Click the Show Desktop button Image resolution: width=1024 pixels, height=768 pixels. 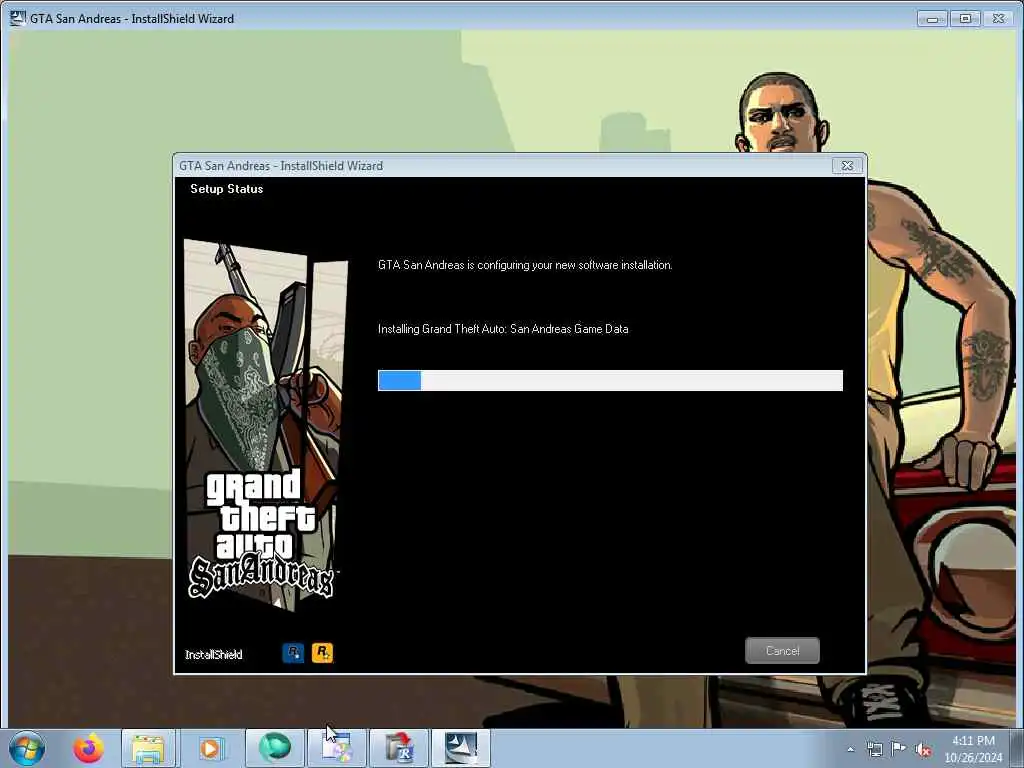(x=1017, y=748)
